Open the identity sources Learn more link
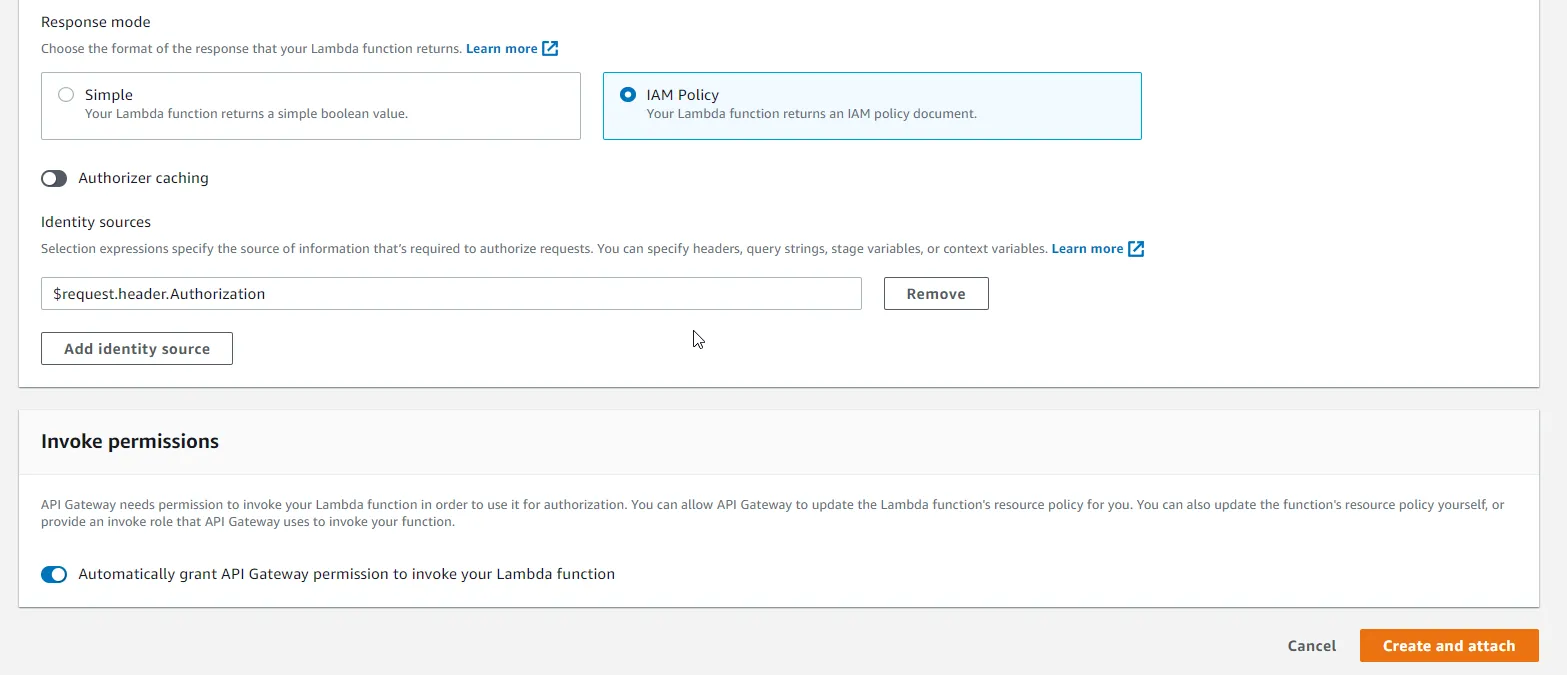 point(1088,248)
